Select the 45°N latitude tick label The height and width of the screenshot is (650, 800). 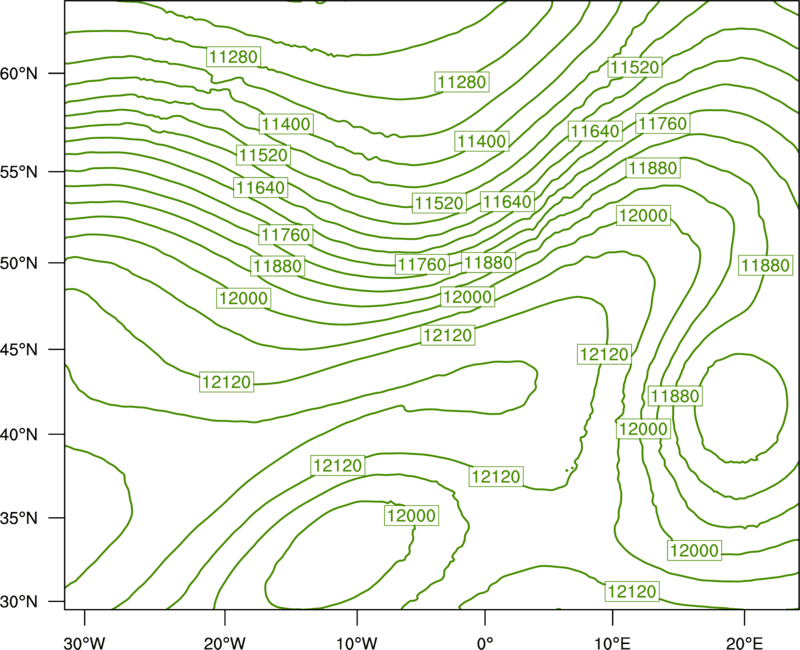click(19, 349)
